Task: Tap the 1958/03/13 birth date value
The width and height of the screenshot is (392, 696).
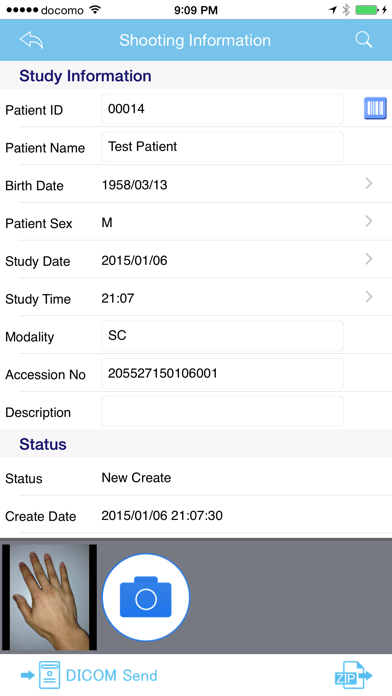Action: 135,185
